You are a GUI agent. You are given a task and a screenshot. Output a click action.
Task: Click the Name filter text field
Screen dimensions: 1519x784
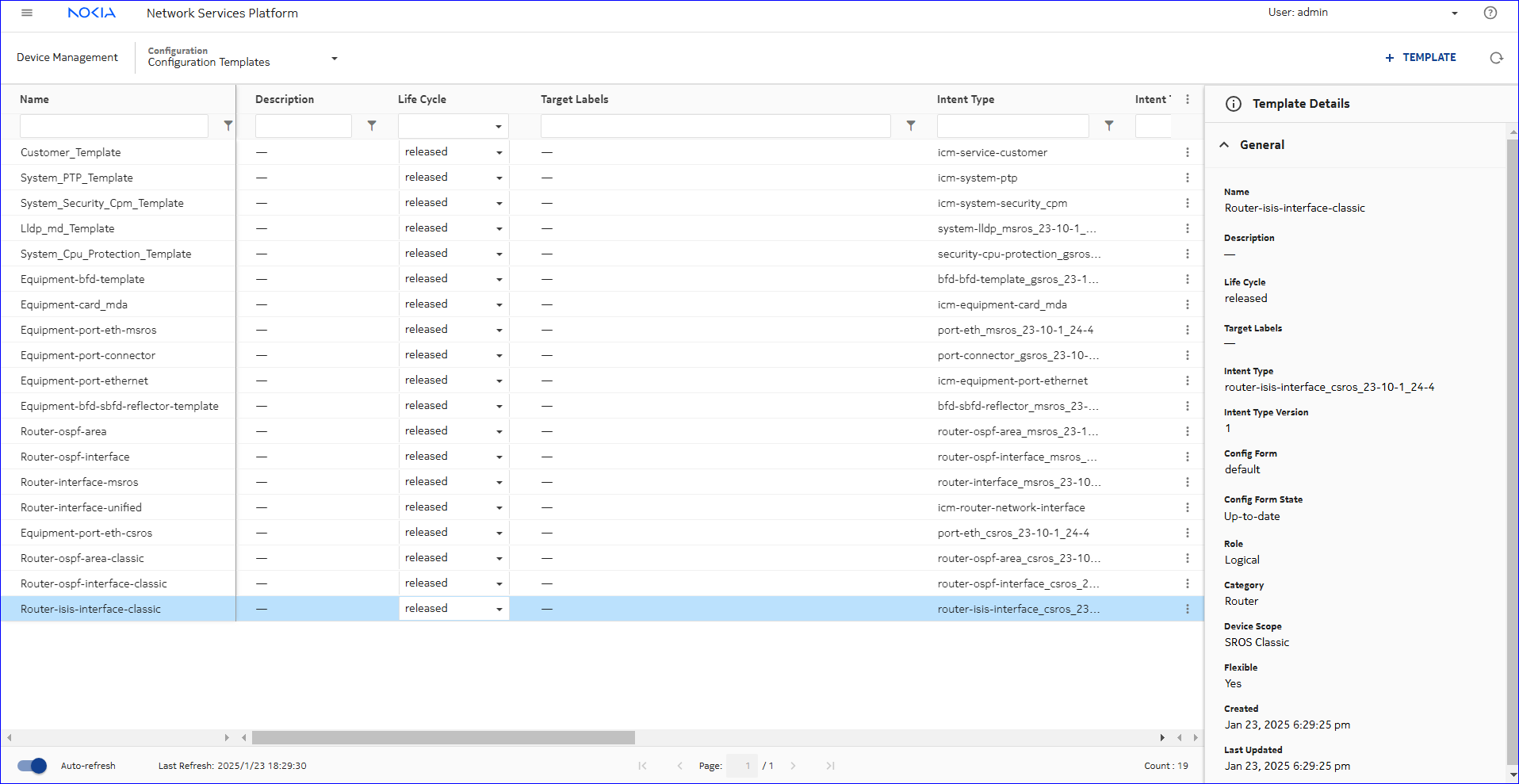(x=114, y=126)
